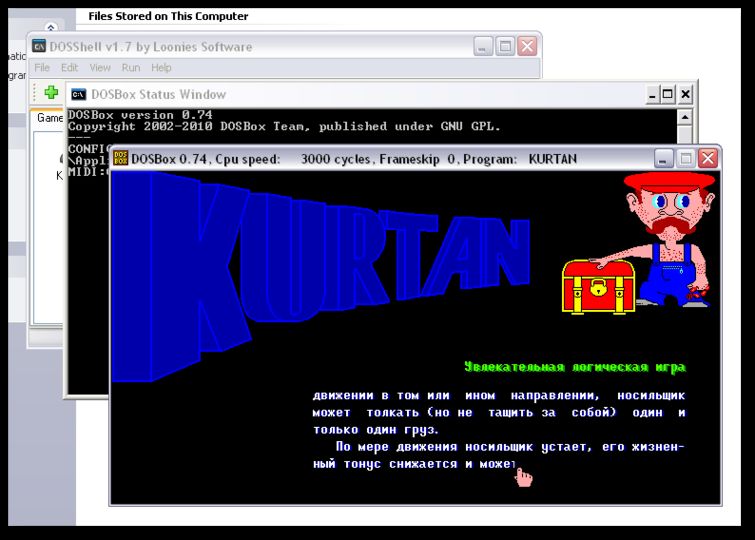Screen dimensions: 755x540
Task: Click the DOSBox Status Window console icon
Action: 78,94
